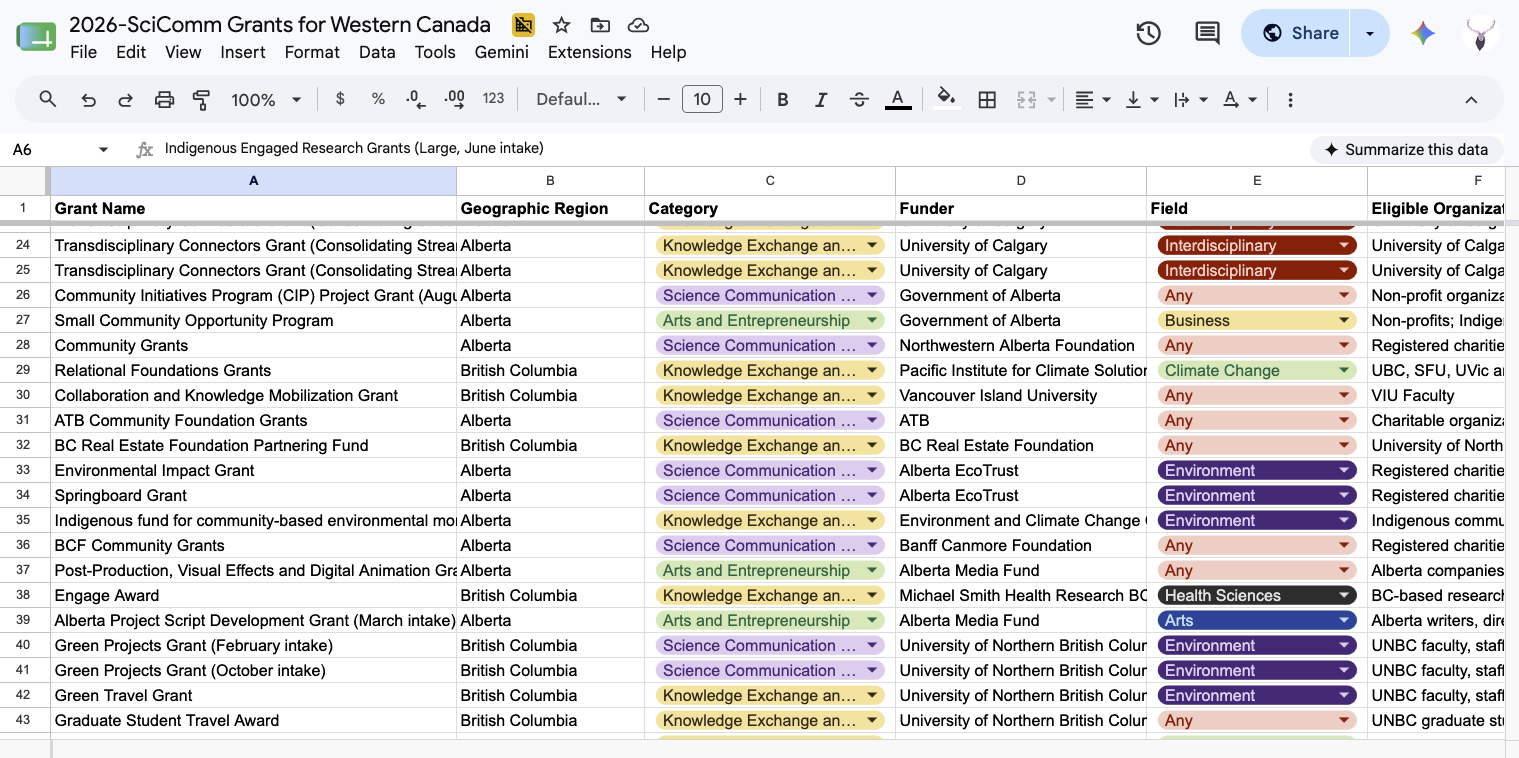1519x758 pixels.
Task: Search the menus magnifier icon
Action: 48,99
